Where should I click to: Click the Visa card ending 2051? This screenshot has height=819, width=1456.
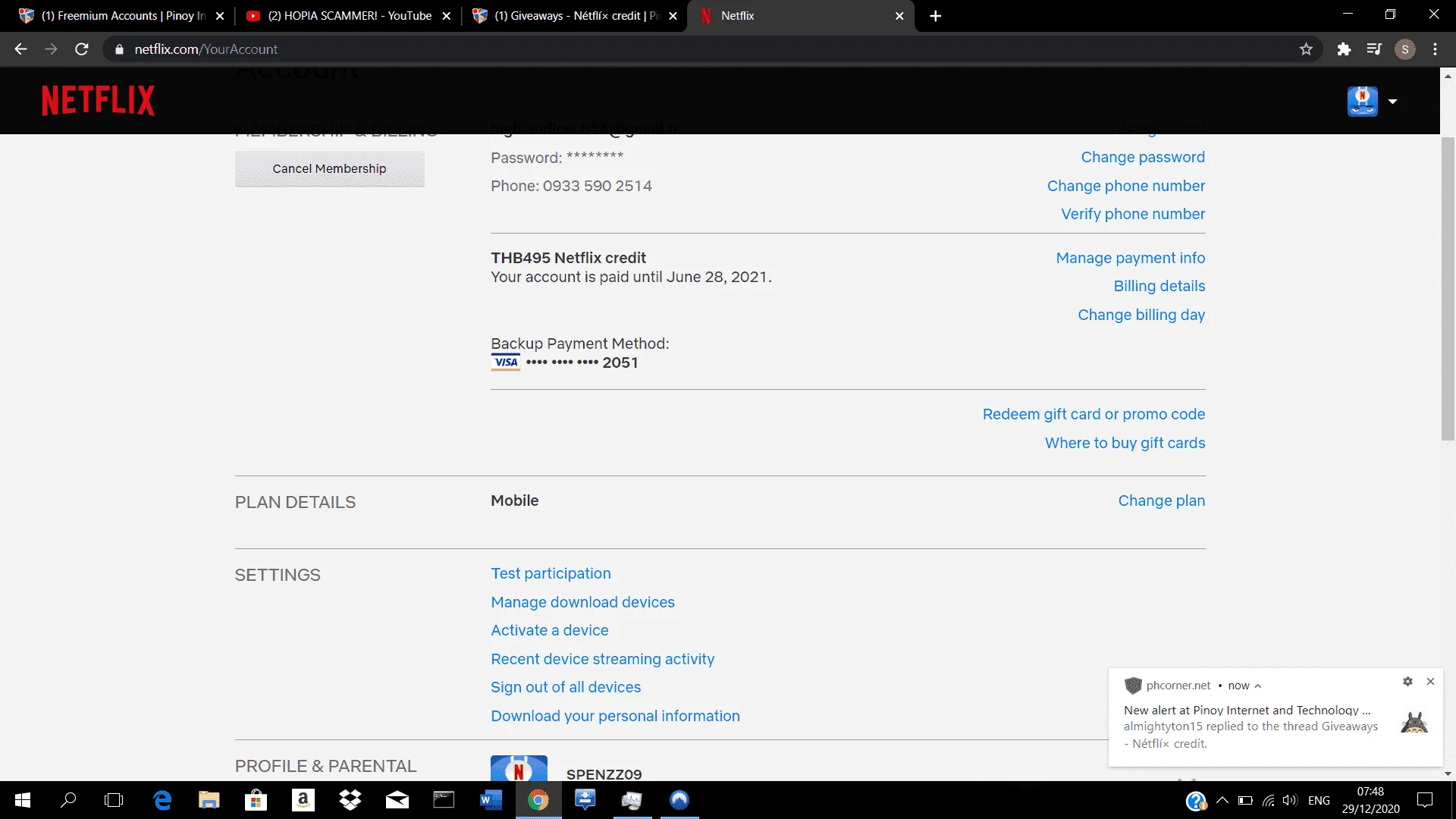click(564, 362)
